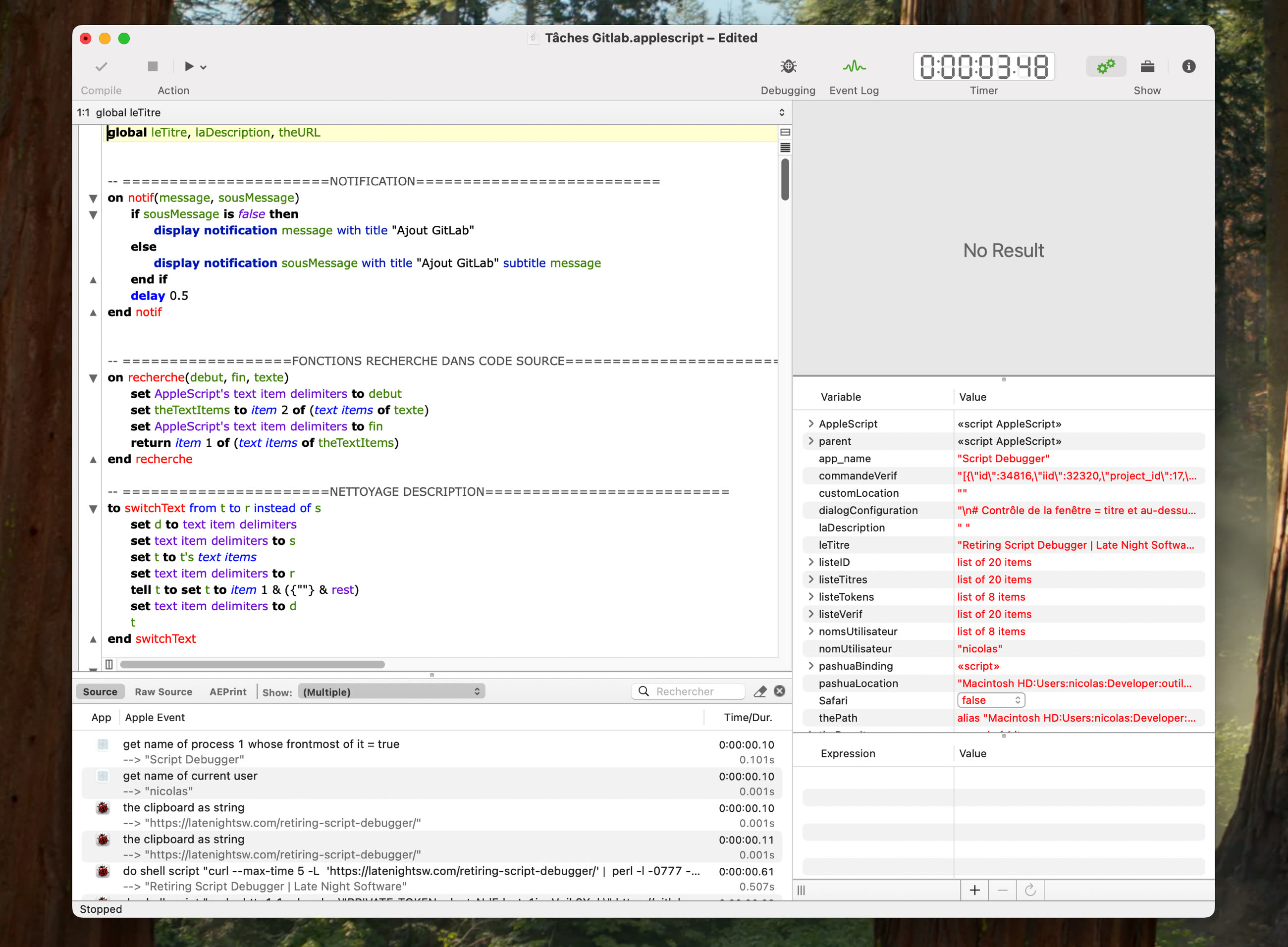Expand the pashuaBinding variable

pos(810,666)
